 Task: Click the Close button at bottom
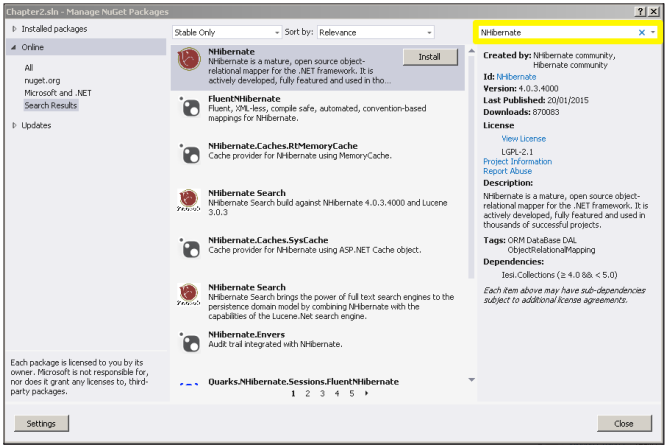click(624, 424)
